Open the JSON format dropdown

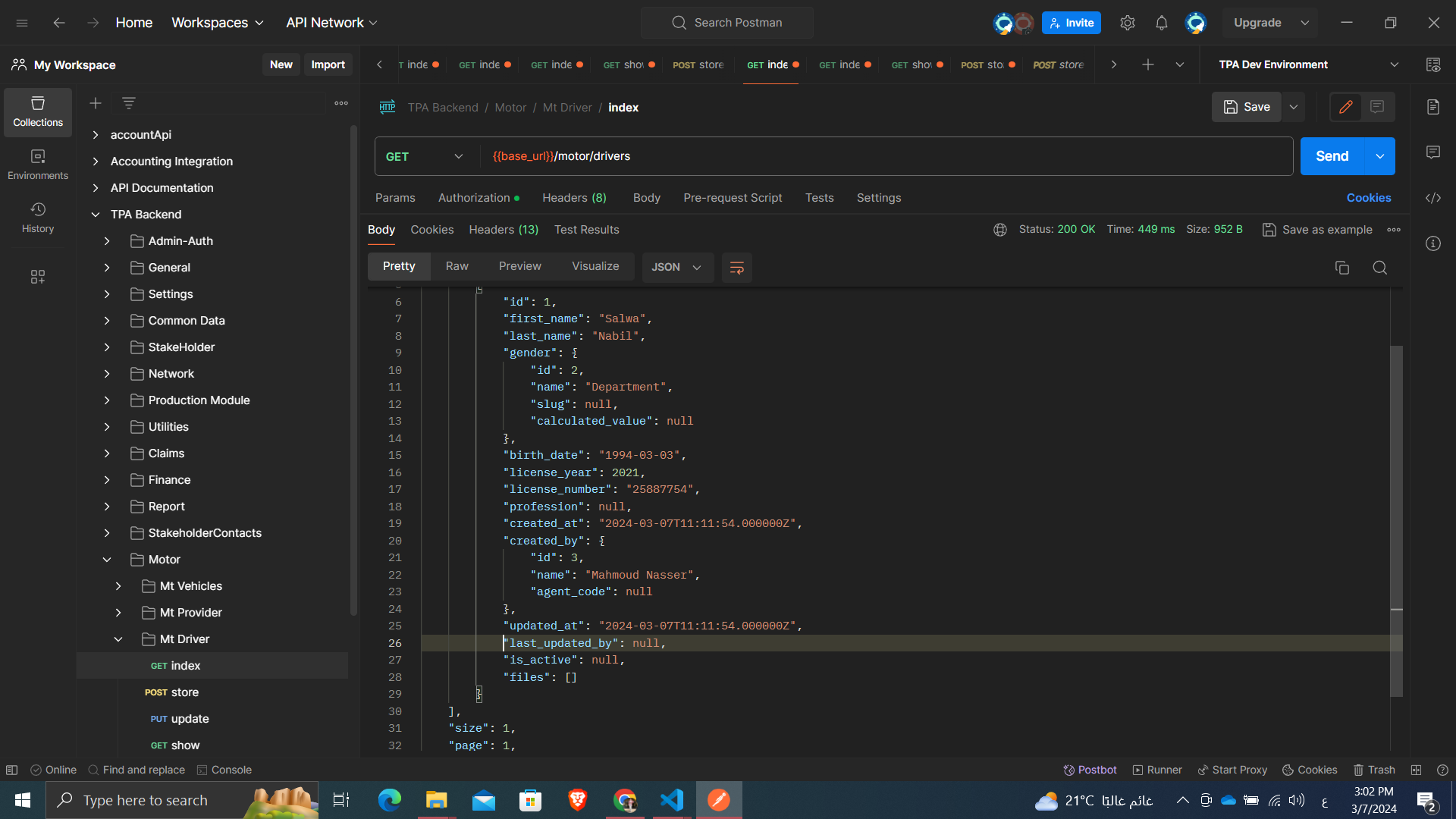click(x=676, y=267)
